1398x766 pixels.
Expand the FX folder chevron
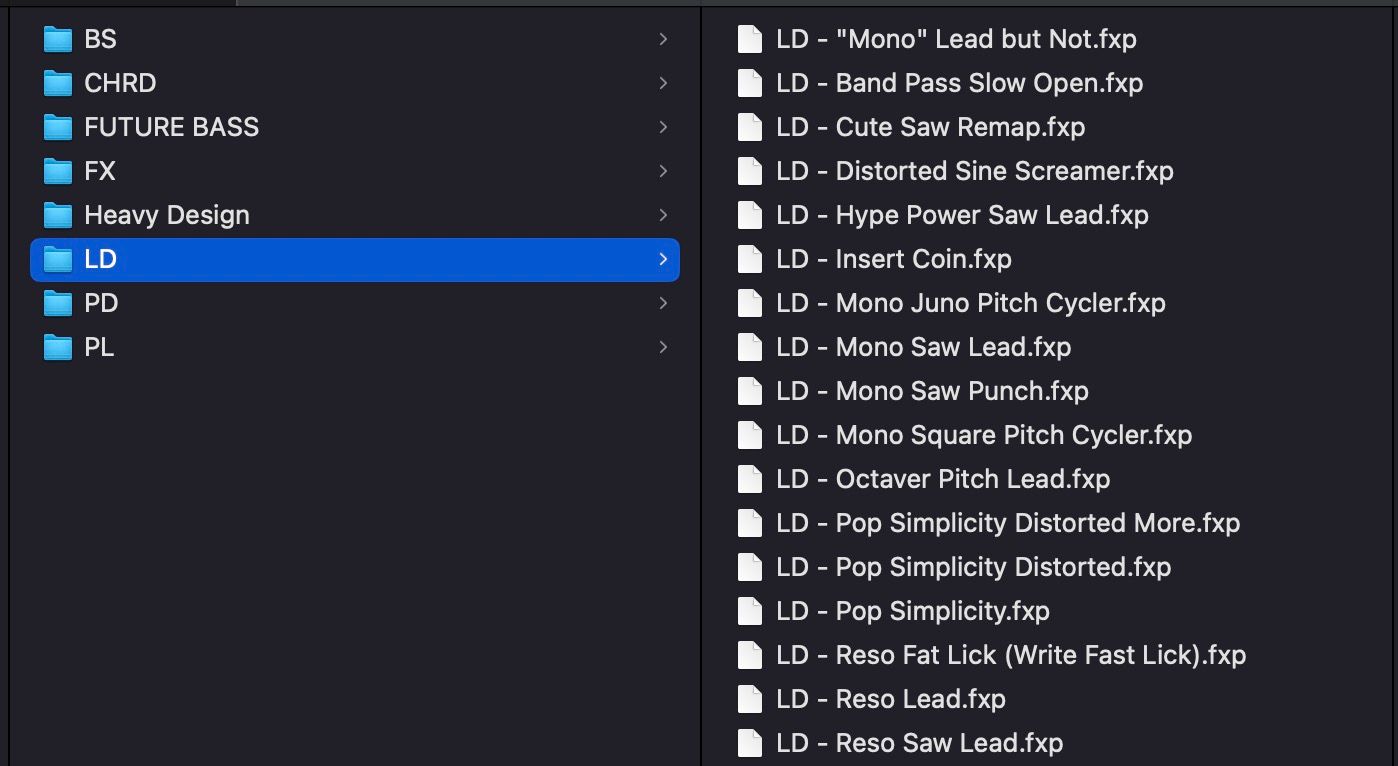click(663, 171)
